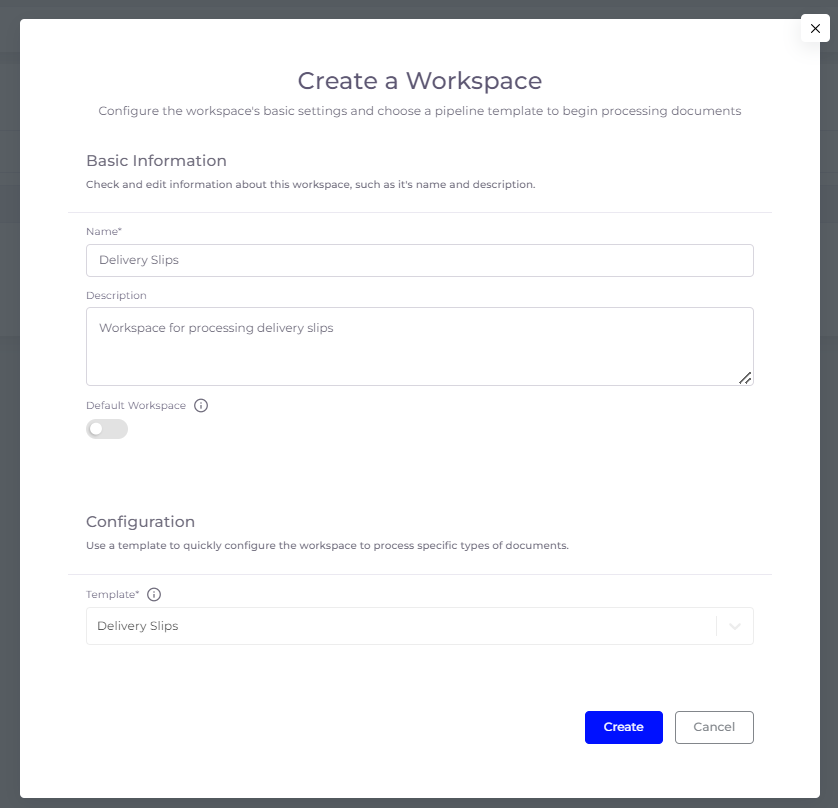Click the Description textarea resize handle
838x808 pixels.
coord(745,378)
